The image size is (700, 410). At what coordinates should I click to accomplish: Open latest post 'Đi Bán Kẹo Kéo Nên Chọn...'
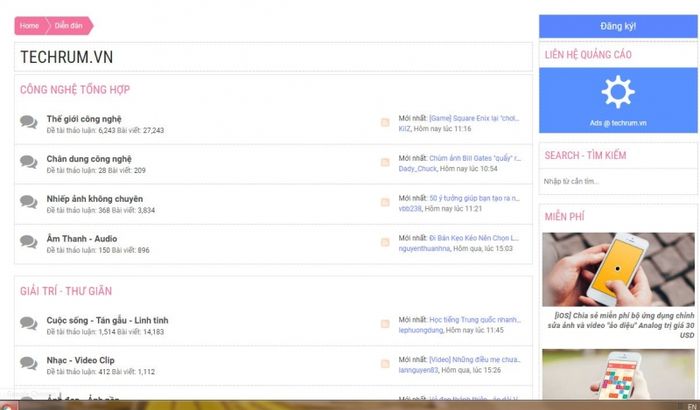tap(474, 238)
